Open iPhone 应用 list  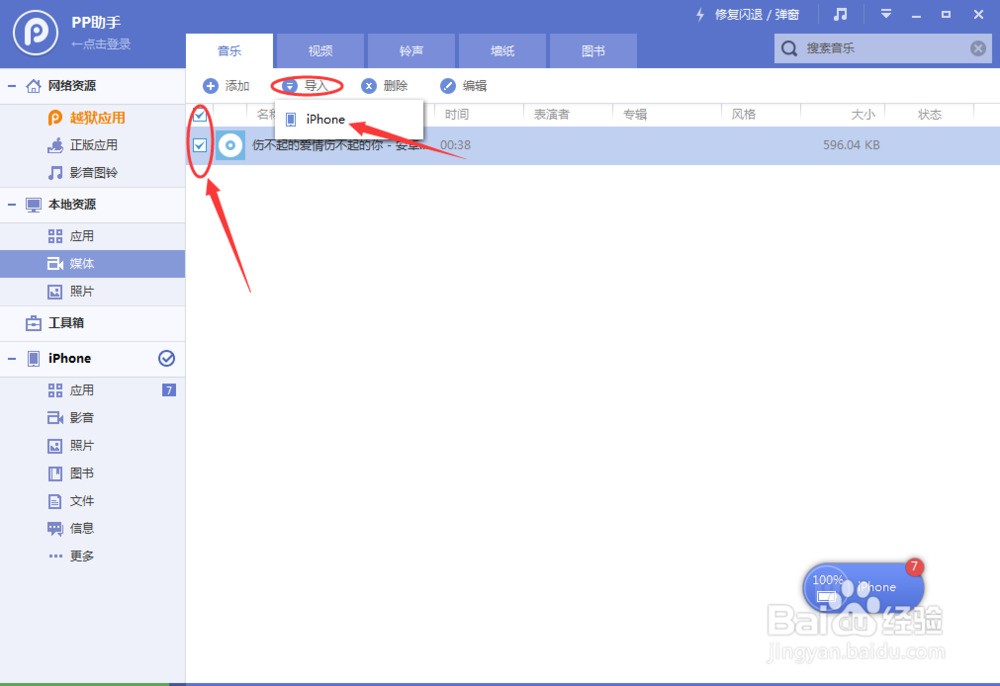[82, 390]
